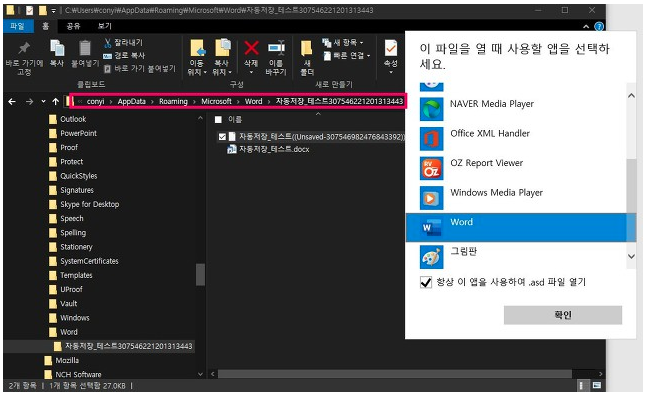651x394 pixels.
Task: Switch to large icons view in status bar
Action: pos(597,386)
